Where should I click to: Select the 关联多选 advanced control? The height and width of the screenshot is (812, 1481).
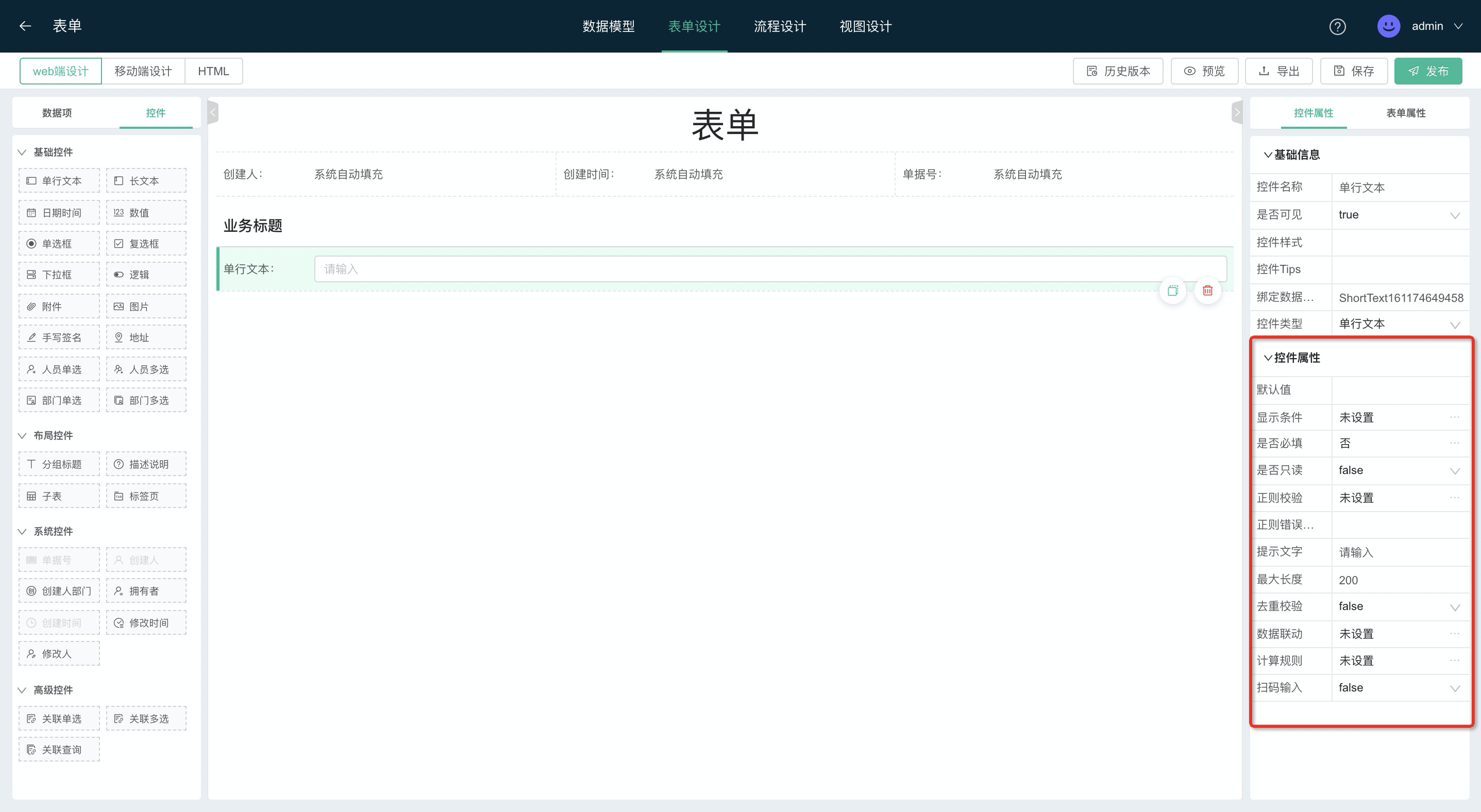(x=146, y=718)
